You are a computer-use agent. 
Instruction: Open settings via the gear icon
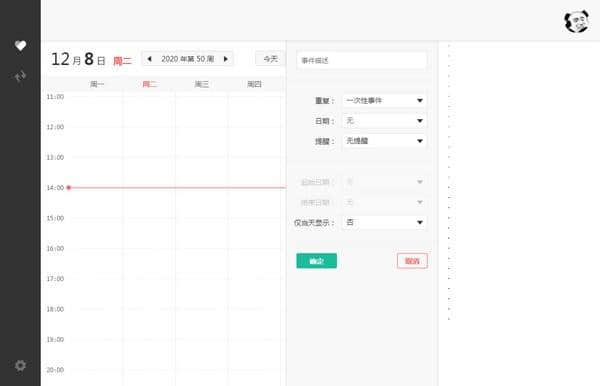tap(20, 366)
